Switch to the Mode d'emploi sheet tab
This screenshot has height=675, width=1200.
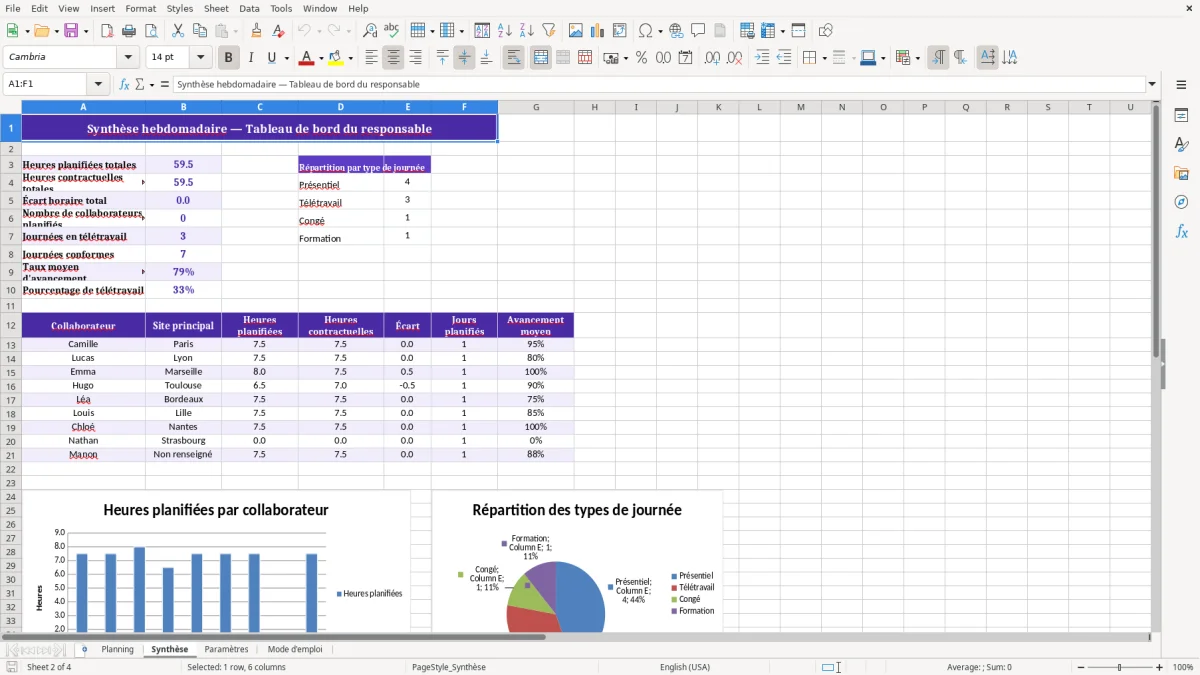point(295,649)
